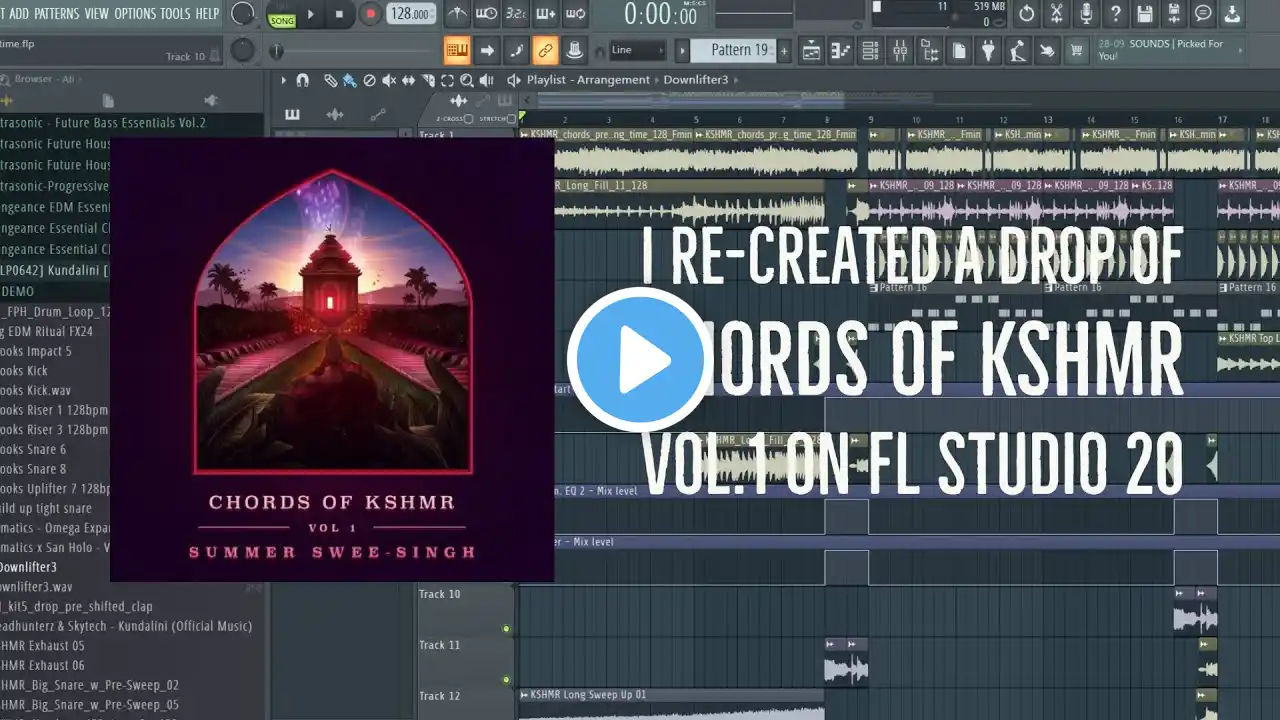Expand the news panel arrow beside SOUNDS
The image size is (1280, 720).
click(1241, 51)
